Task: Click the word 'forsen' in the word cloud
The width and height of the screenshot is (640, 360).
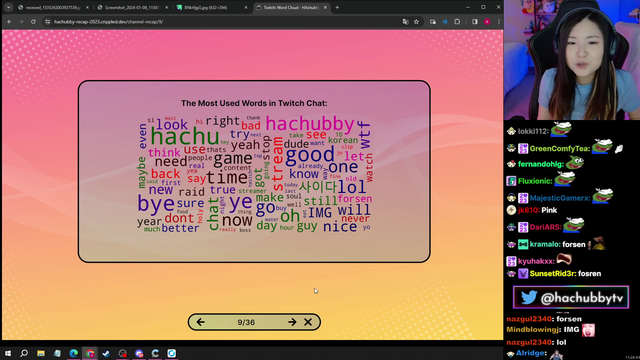Action: pyautogui.click(x=355, y=199)
